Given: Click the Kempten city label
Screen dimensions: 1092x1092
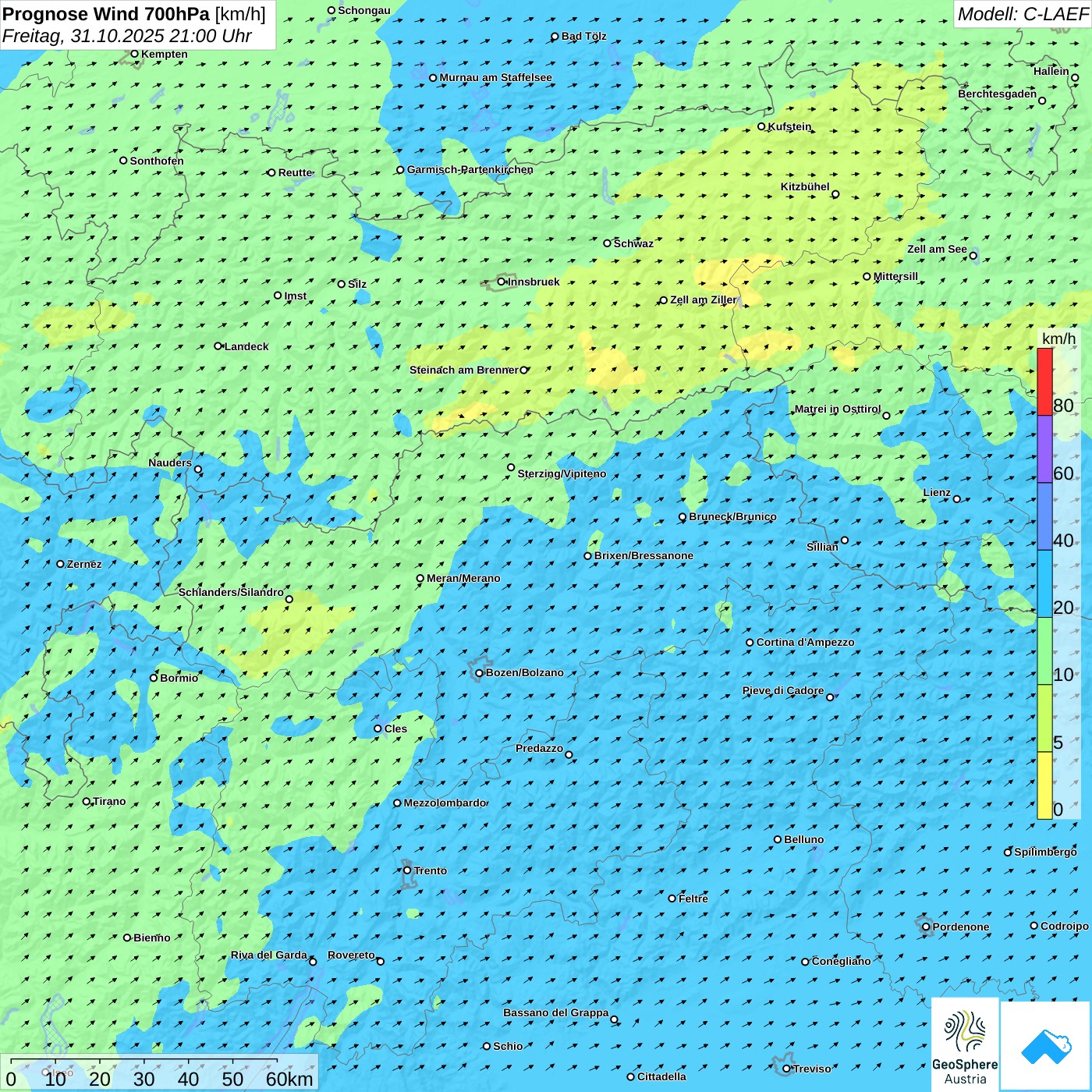Looking at the screenshot, I should 165,54.
